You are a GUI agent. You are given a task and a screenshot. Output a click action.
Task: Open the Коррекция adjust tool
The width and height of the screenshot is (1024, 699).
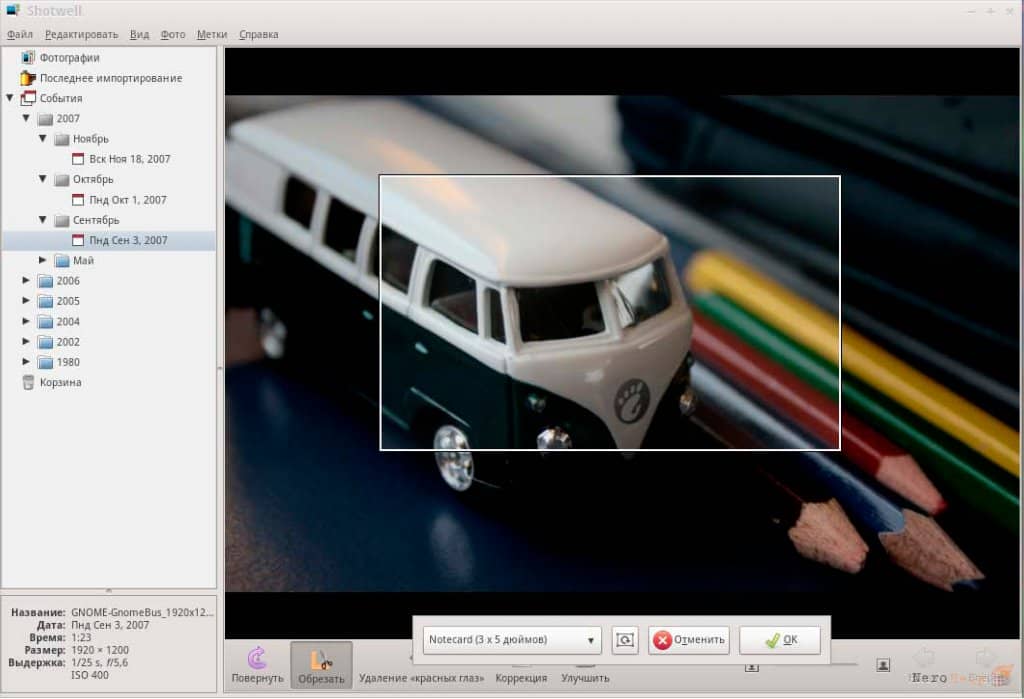(521, 677)
